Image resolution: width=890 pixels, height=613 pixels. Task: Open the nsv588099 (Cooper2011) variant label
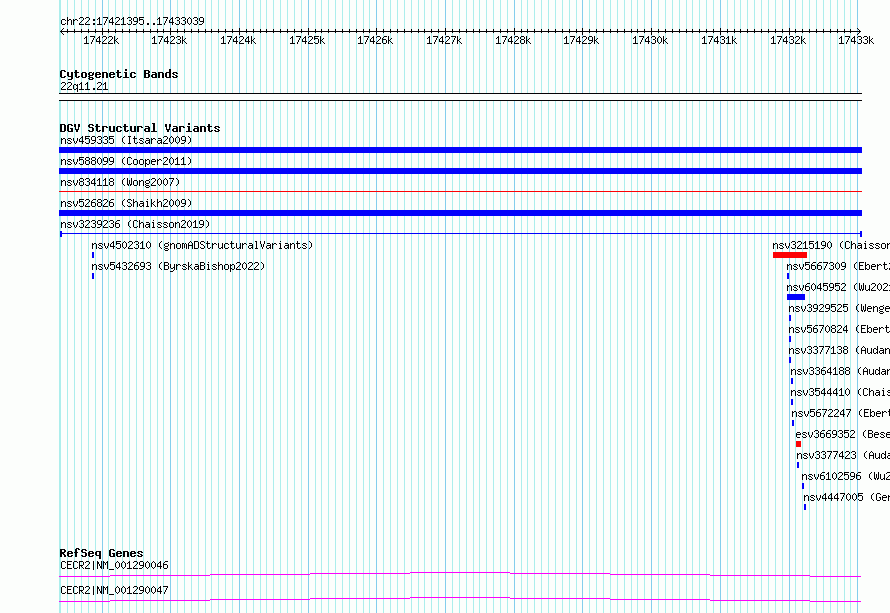click(126, 161)
